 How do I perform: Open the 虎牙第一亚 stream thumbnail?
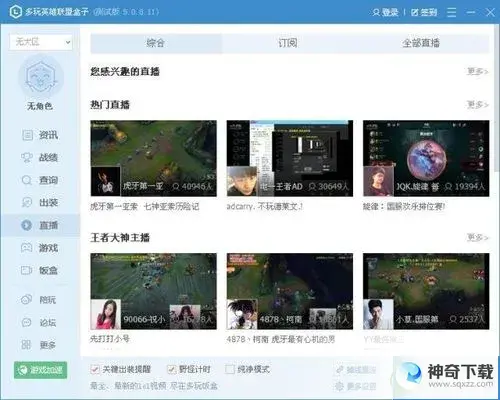tap(154, 158)
